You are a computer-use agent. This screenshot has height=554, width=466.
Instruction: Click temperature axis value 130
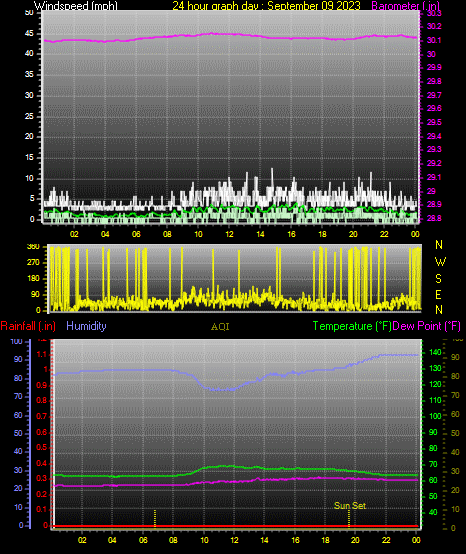[435, 368]
